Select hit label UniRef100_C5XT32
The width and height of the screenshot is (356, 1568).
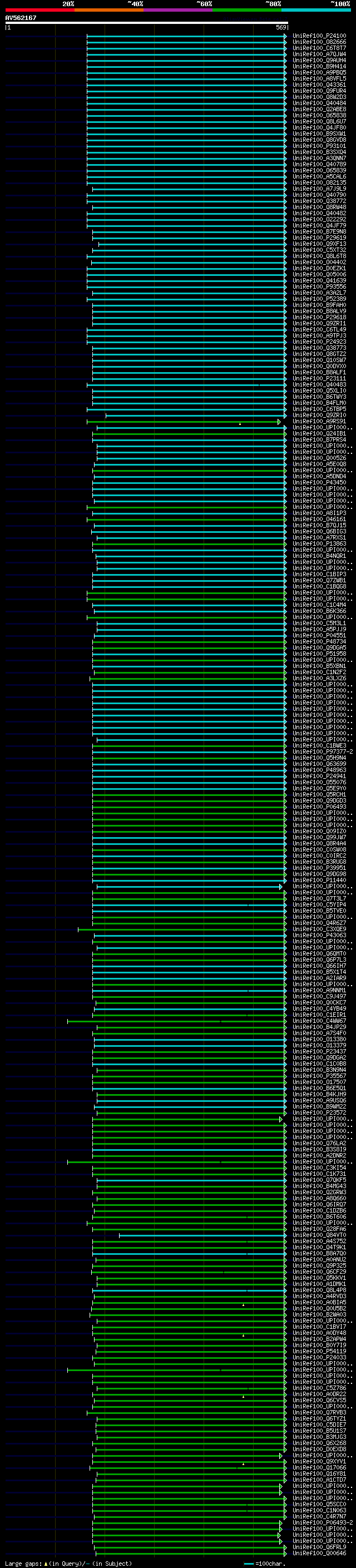319,250
